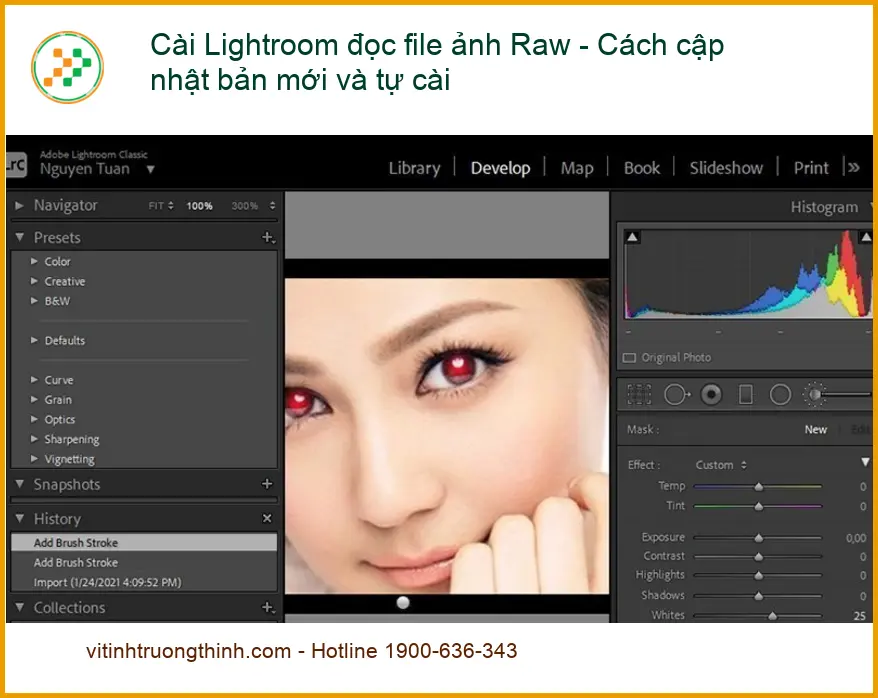
Task: Switch to the Book module
Action: (642, 168)
